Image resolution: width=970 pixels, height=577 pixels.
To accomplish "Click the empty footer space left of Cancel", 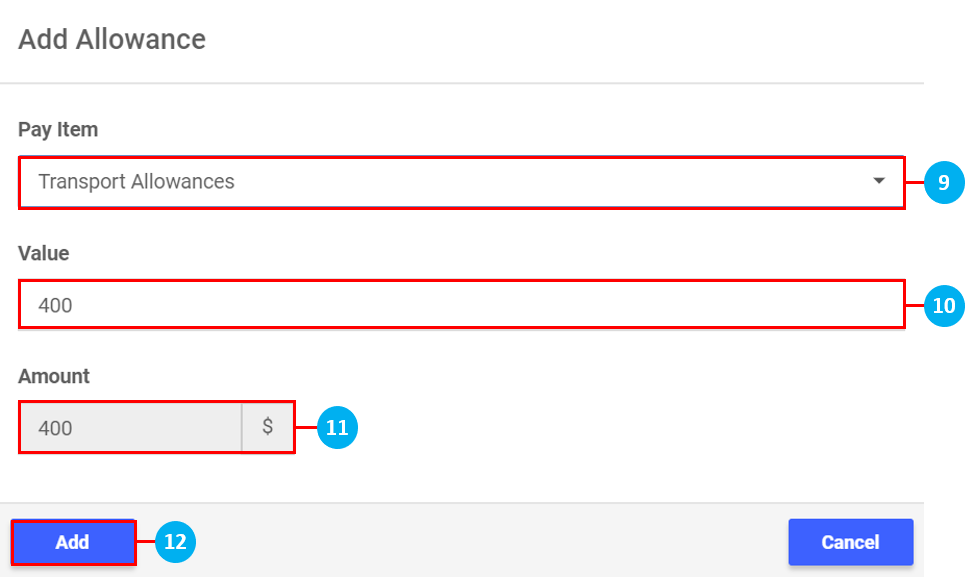I will [480, 540].
